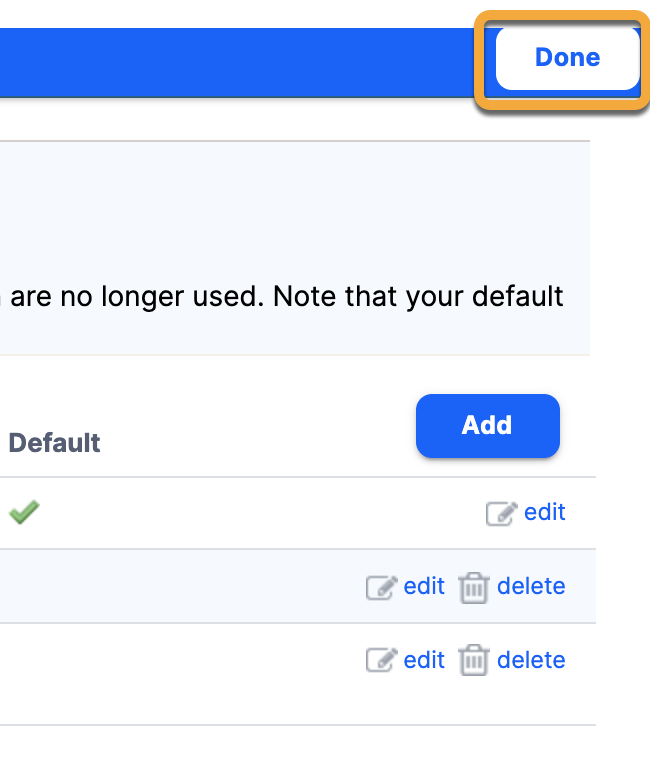650x780 pixels.
Task: Click the pencil icon in the second row
Action: coord(380,587)
